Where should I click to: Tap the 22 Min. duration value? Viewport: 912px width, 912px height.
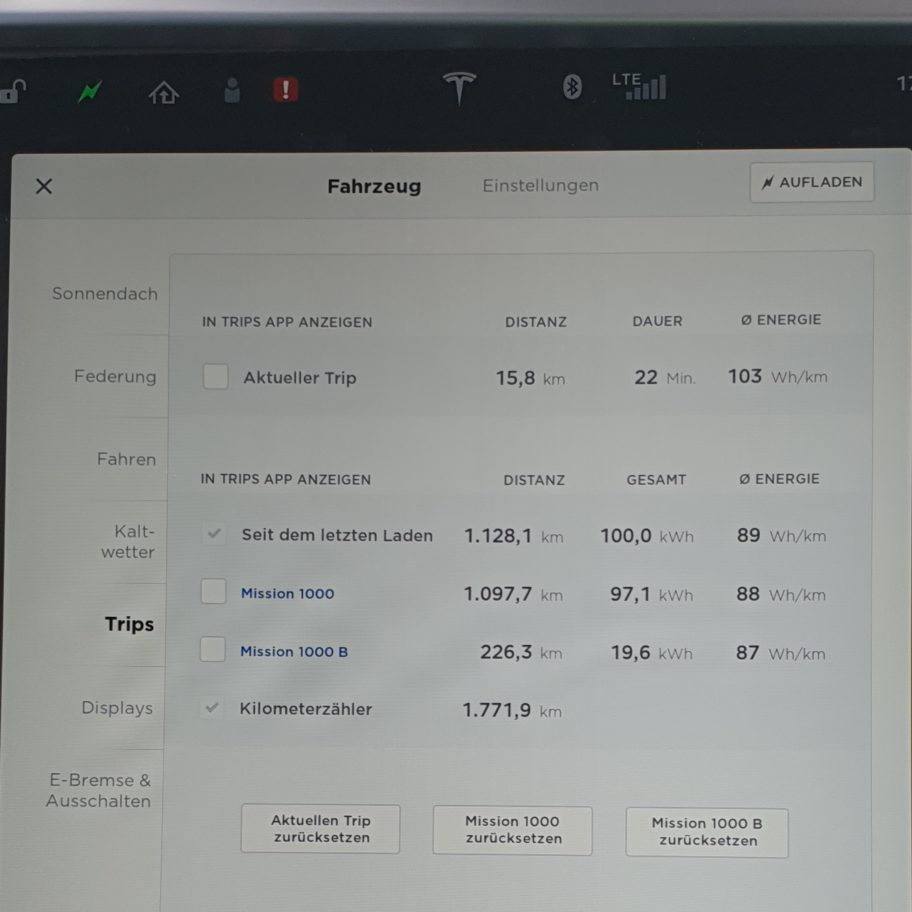665,377
